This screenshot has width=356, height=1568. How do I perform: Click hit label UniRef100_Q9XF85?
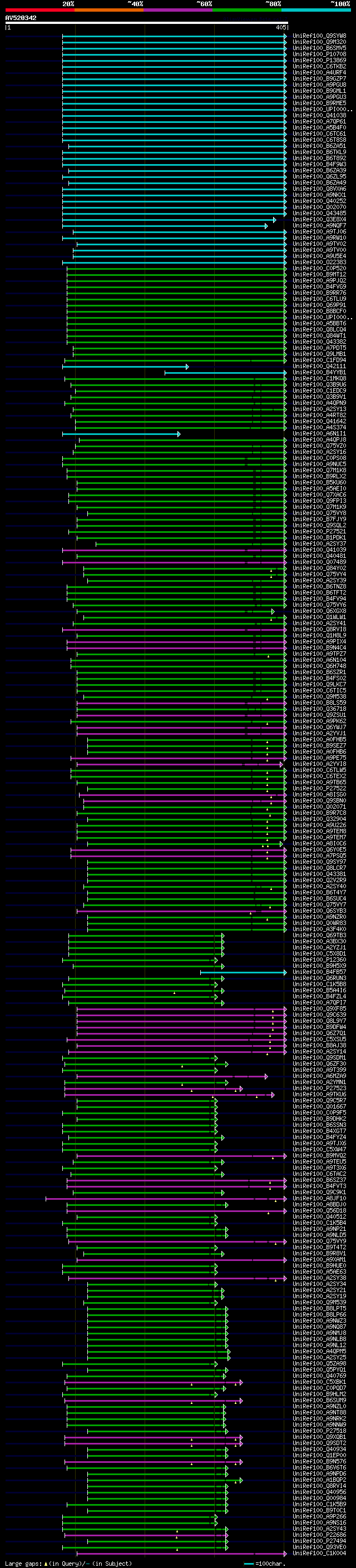coord(319,1009)
